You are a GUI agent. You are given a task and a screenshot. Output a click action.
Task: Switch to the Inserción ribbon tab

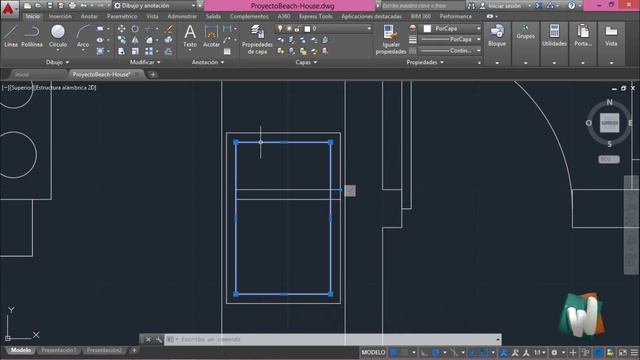pos(60,16)
